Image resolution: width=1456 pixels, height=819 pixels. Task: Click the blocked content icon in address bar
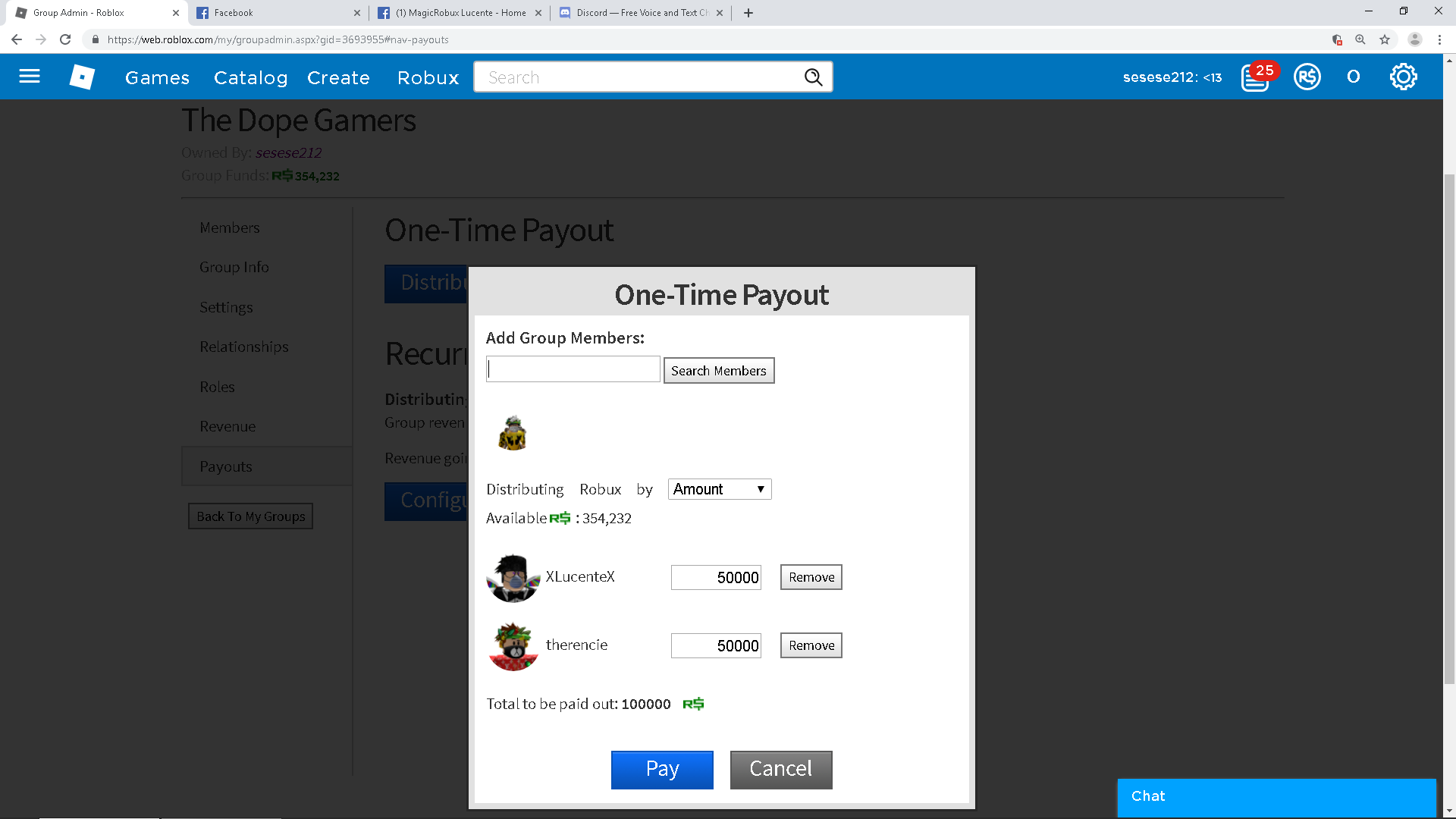(1337, 39)
